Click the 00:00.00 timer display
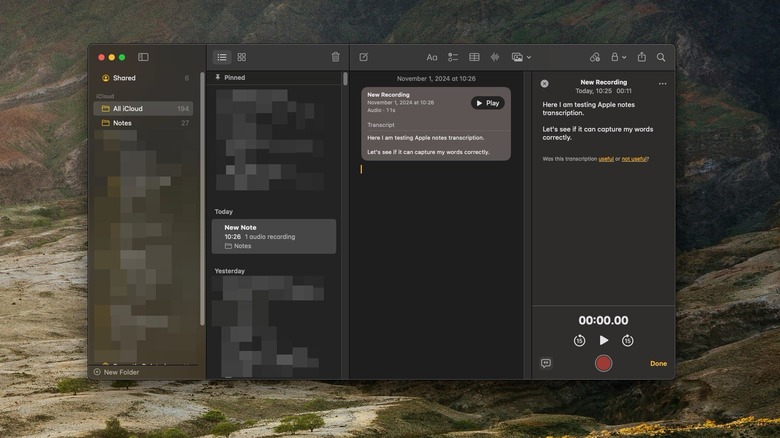780x438 pixels. (603, 320)
